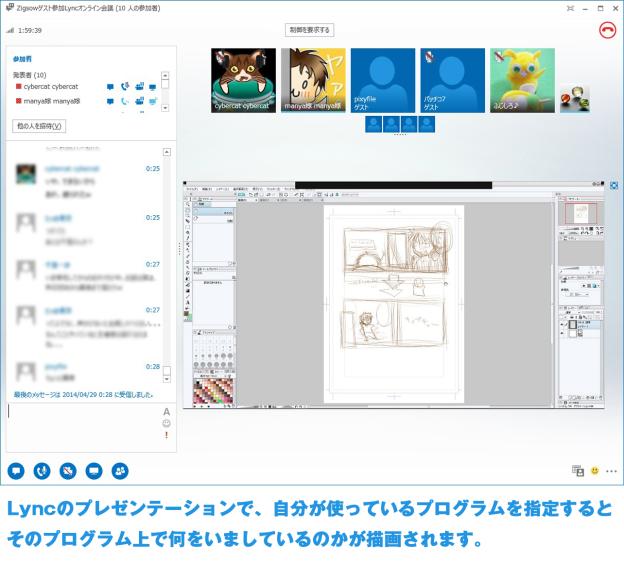Image resolution: width=624 pixels, height=562 pixels.
Task: Click 制御を要求する request control button
Action: pos(310,30)
